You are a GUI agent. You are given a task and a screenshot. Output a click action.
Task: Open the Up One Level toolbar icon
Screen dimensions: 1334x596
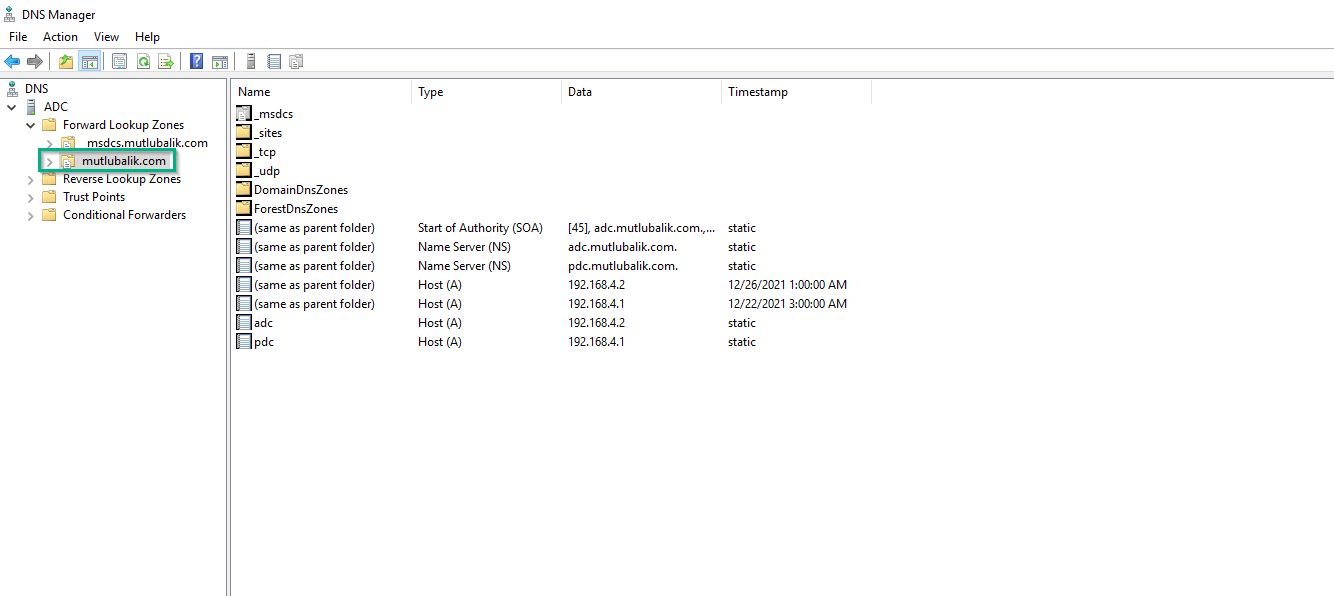click(65, 61)
